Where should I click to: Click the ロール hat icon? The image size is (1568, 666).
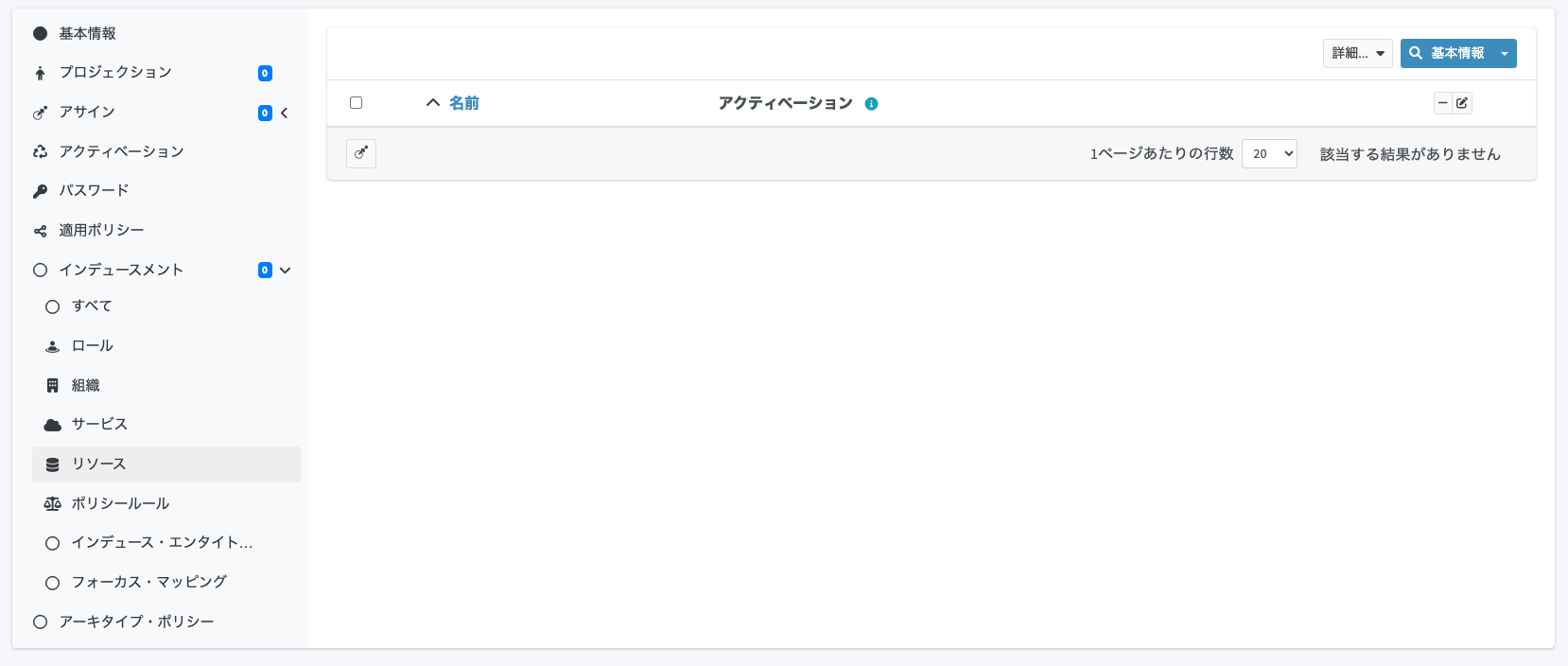pyautogui.click(x=53, y=346)
